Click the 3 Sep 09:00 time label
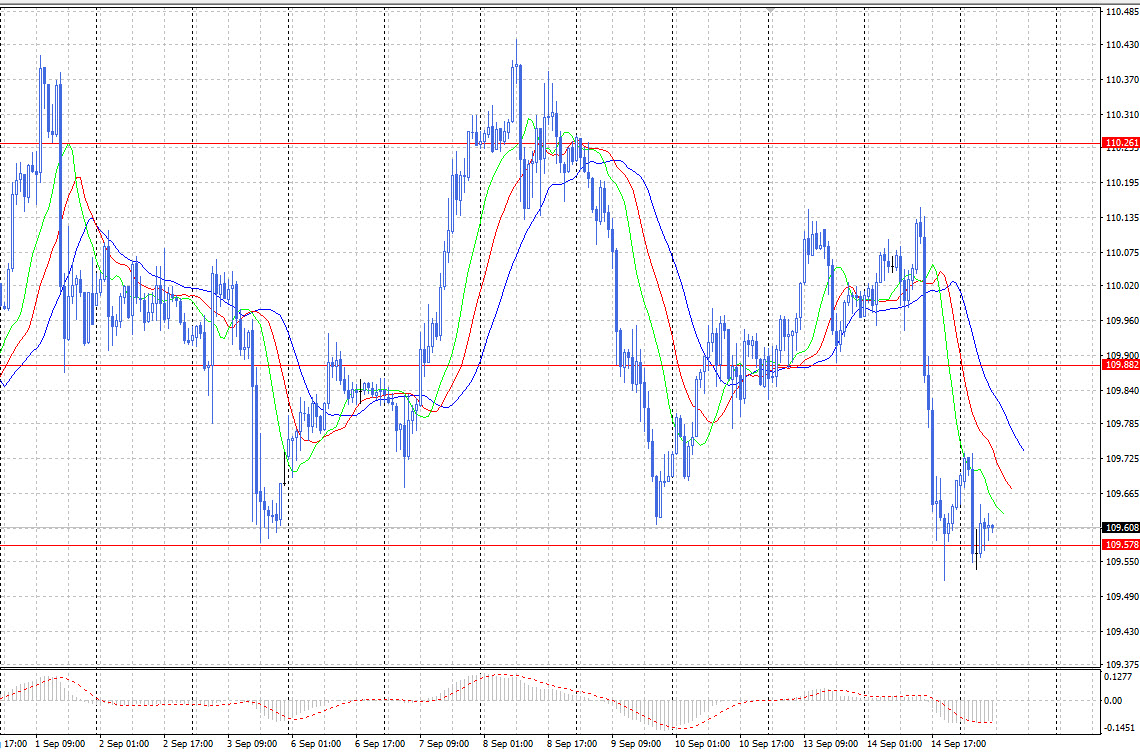The height and width of the screenshot is (754, 1140). [252, 744]
